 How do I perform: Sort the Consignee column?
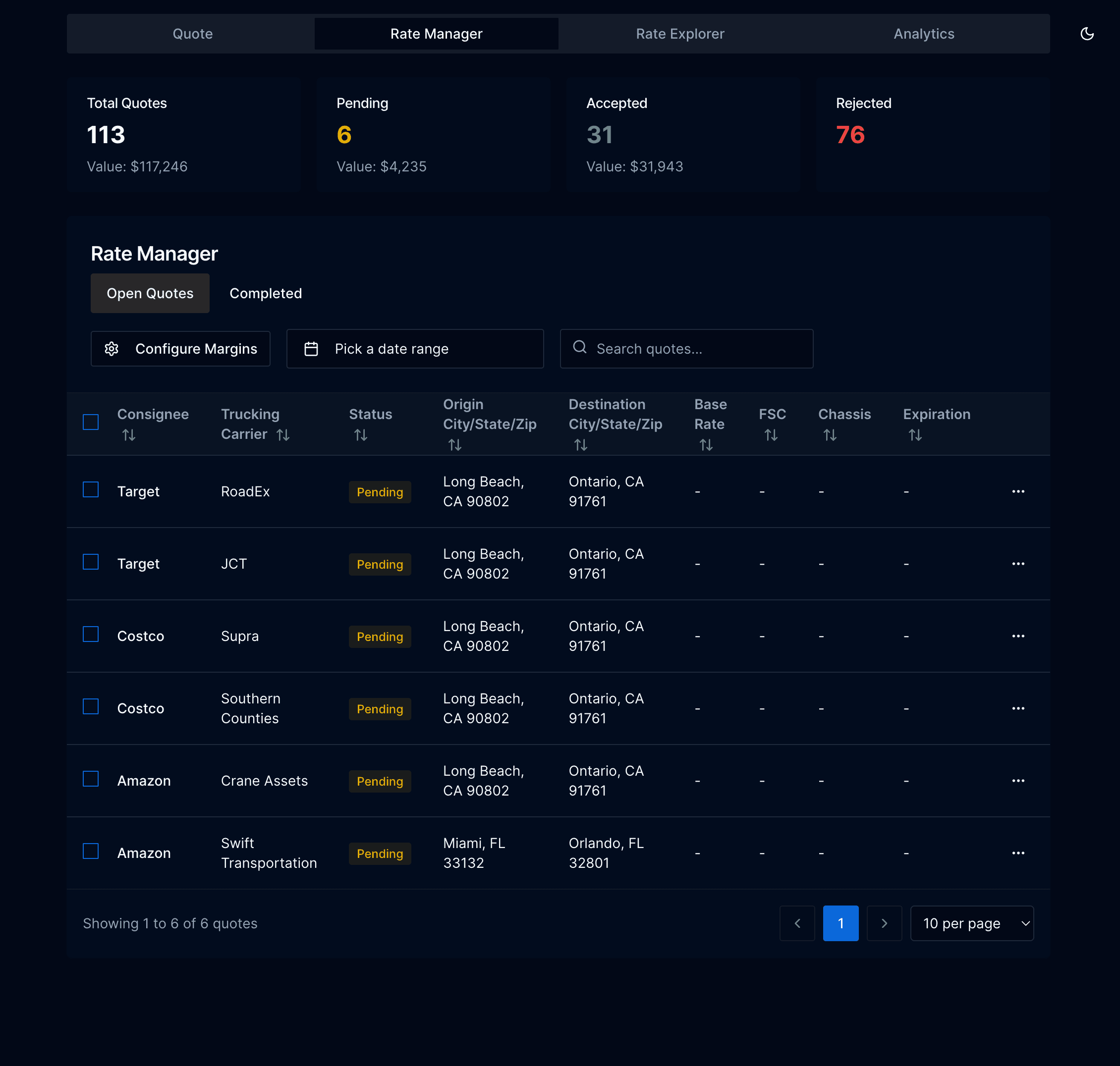pyautogui.click(x=129, y=434)
